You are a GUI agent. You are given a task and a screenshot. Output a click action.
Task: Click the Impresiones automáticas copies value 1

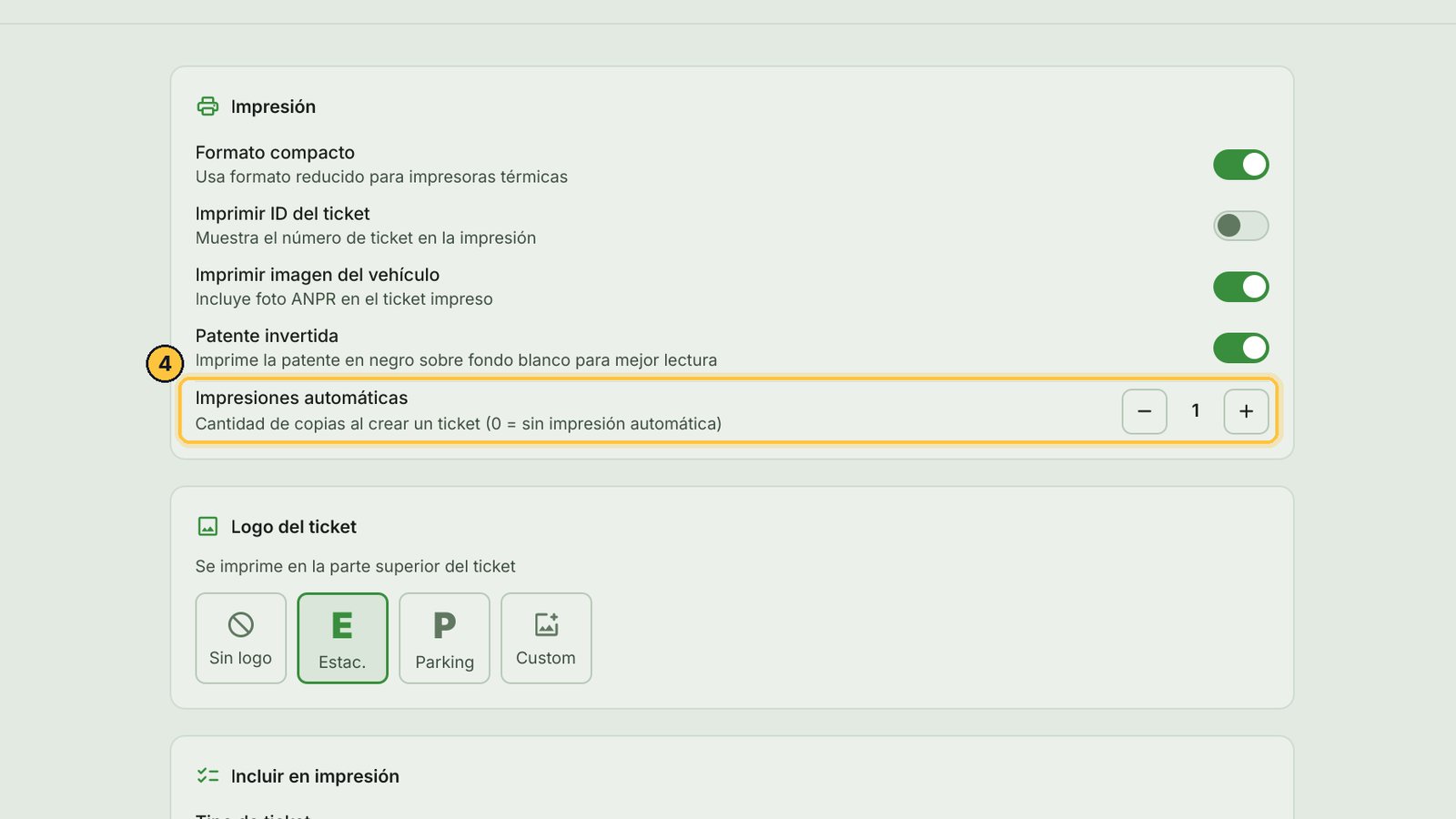[x=1196, y=411]
